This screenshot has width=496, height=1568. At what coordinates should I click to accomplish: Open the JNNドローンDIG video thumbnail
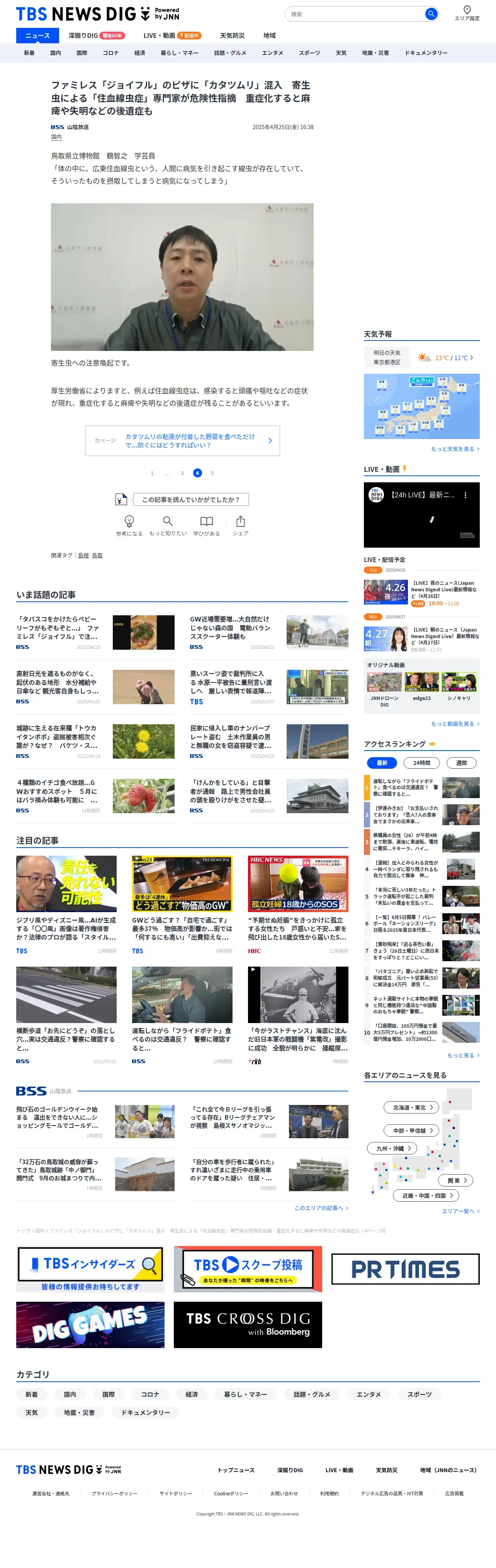tap(384, 682)
